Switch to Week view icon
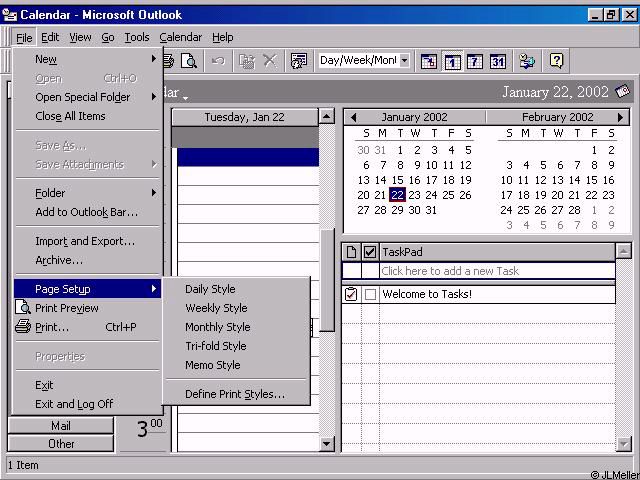Viewport: 640px width, 480px height. (x=475, y=61)
